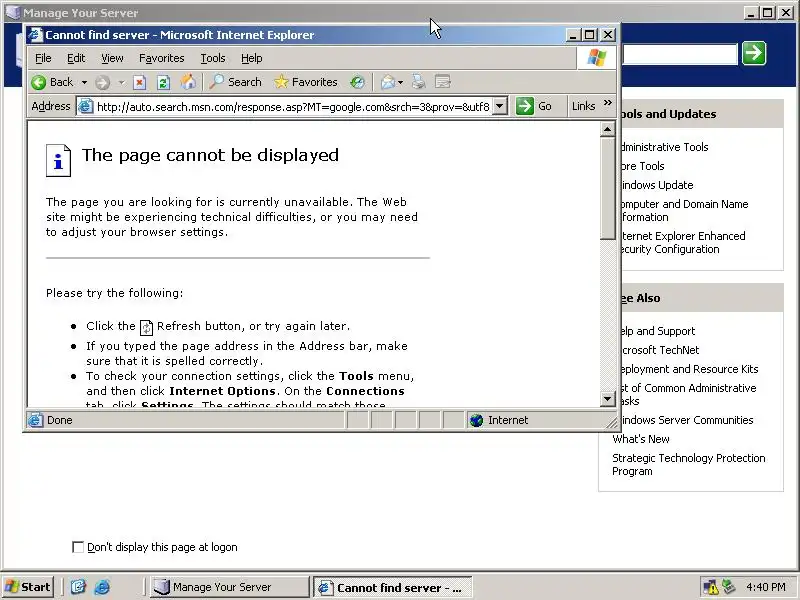Click the Links toolbar label
800x600 pixels.
click(x=584, y=106)
